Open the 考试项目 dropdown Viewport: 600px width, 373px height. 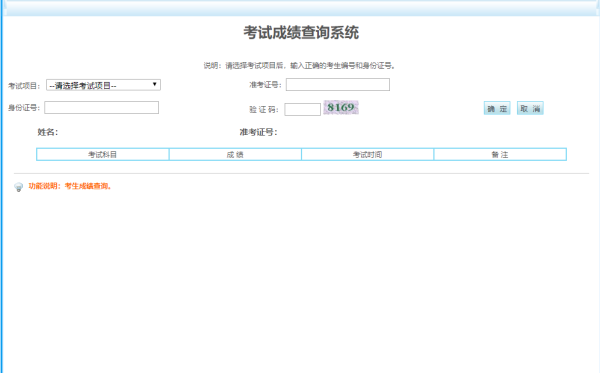point(103,85)
